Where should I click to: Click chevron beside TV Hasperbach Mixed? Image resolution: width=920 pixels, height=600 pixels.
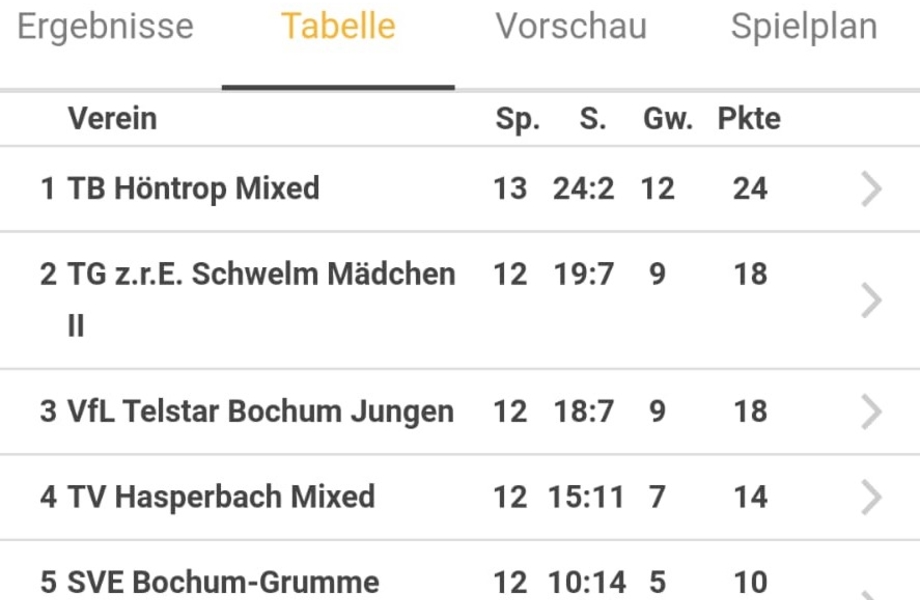click(871, 497)
